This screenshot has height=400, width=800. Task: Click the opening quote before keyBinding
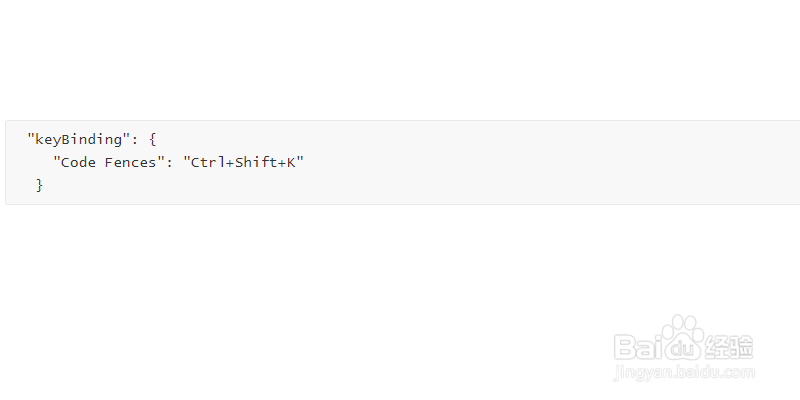point(31,136)
